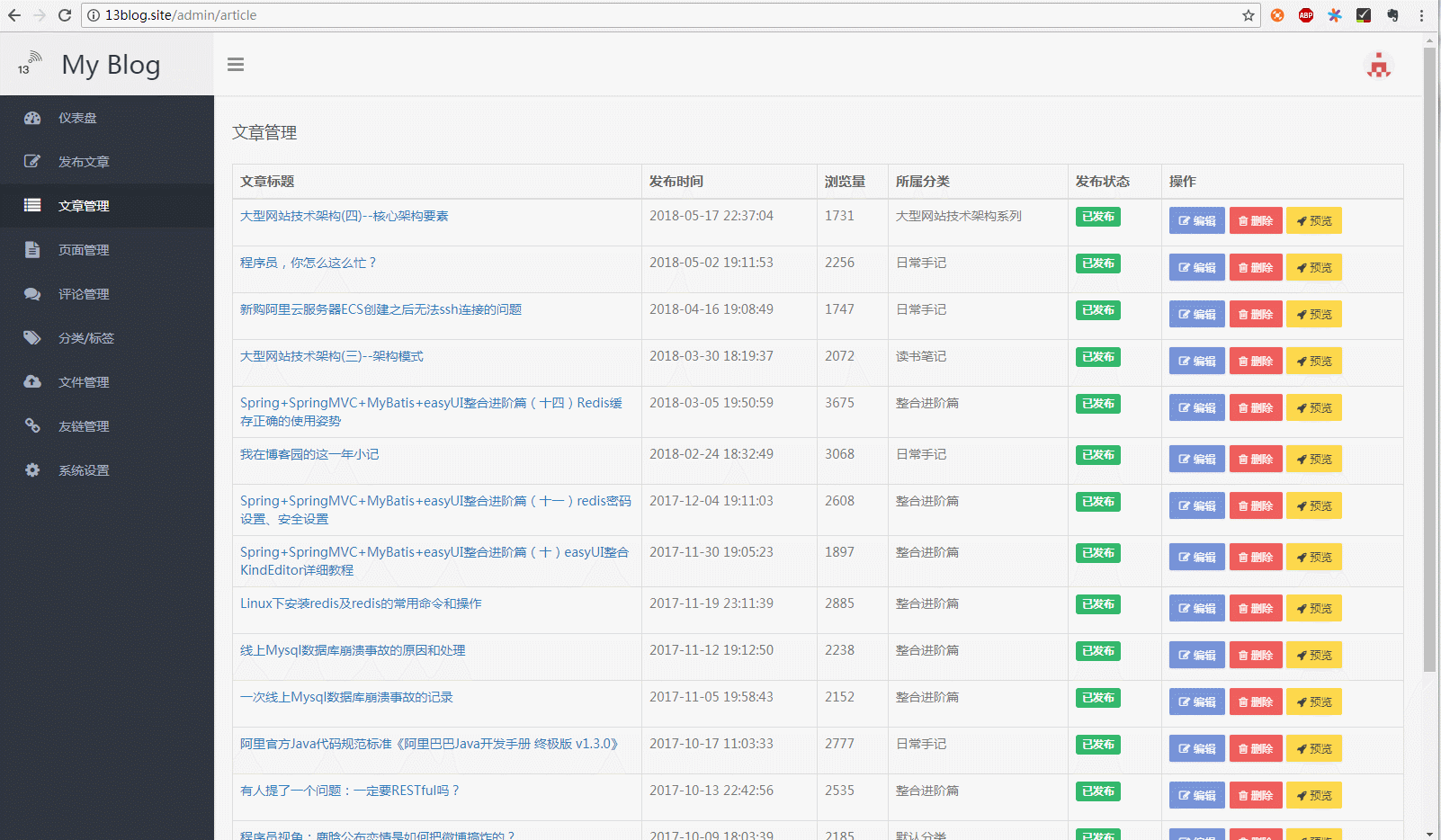Edit the article 程序员，你怎么这么忙？
Screen dimensions: 1441x840
pyautogui.click(x=1197, y=267)
